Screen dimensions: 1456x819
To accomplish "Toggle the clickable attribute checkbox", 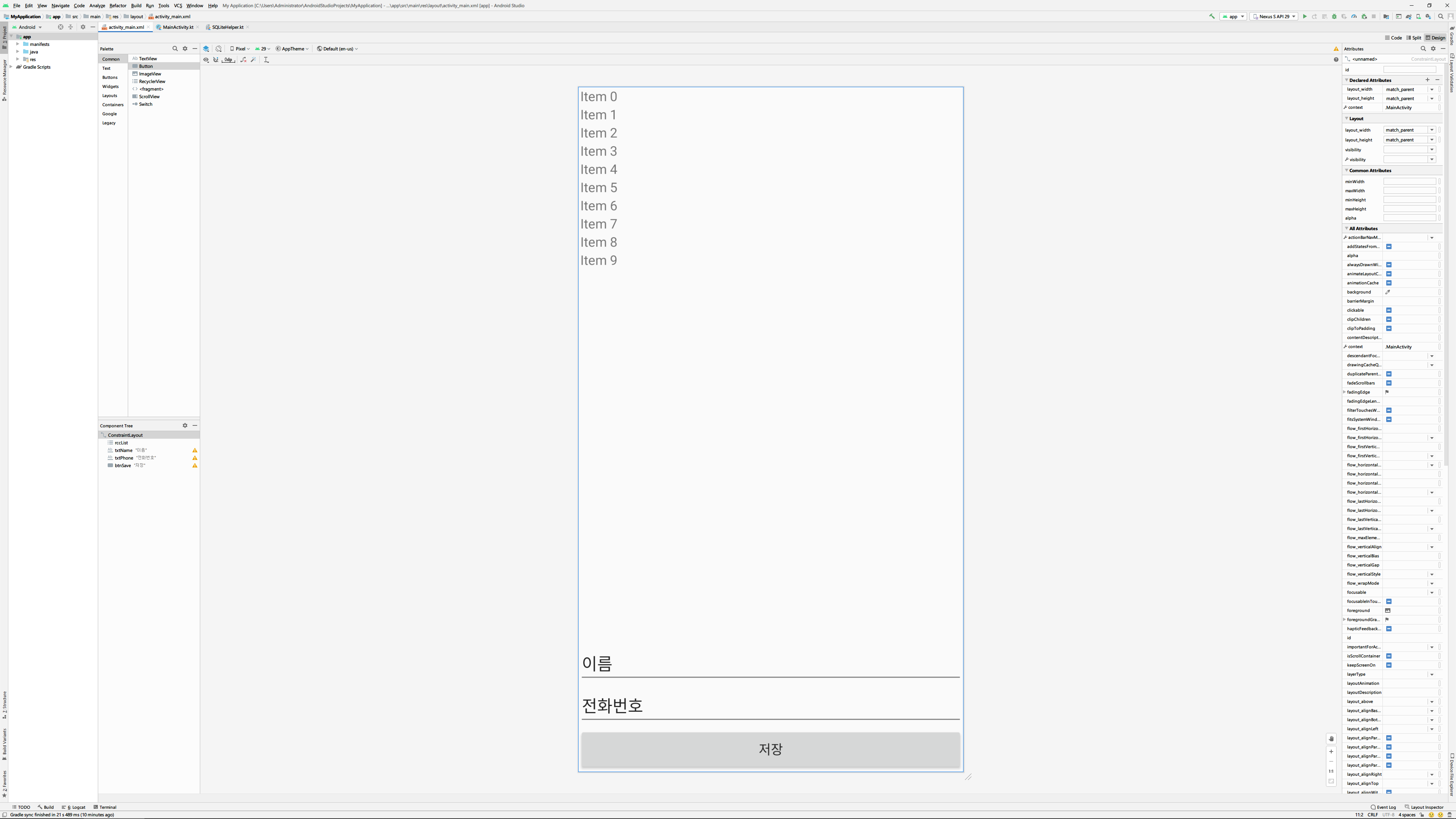I will click(1388, 310).
